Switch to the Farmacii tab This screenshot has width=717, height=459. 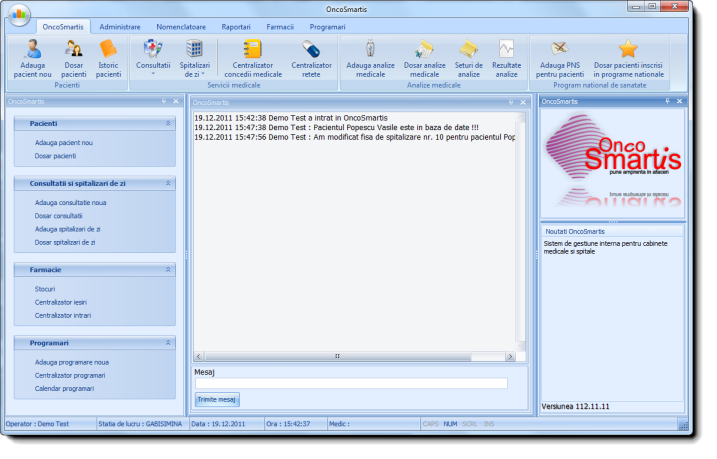point(280,27)
